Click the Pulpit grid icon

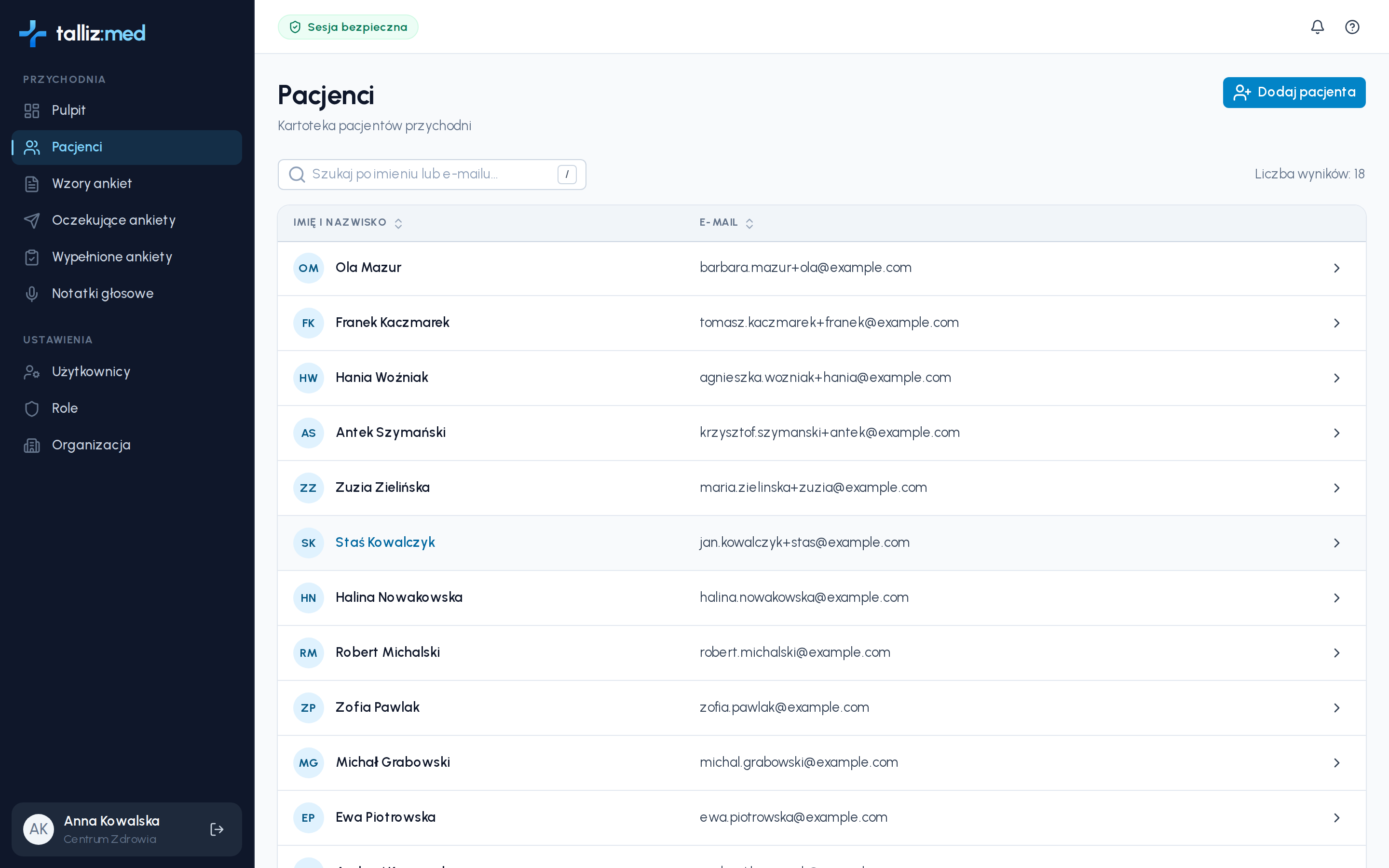(x=31, y=110)
